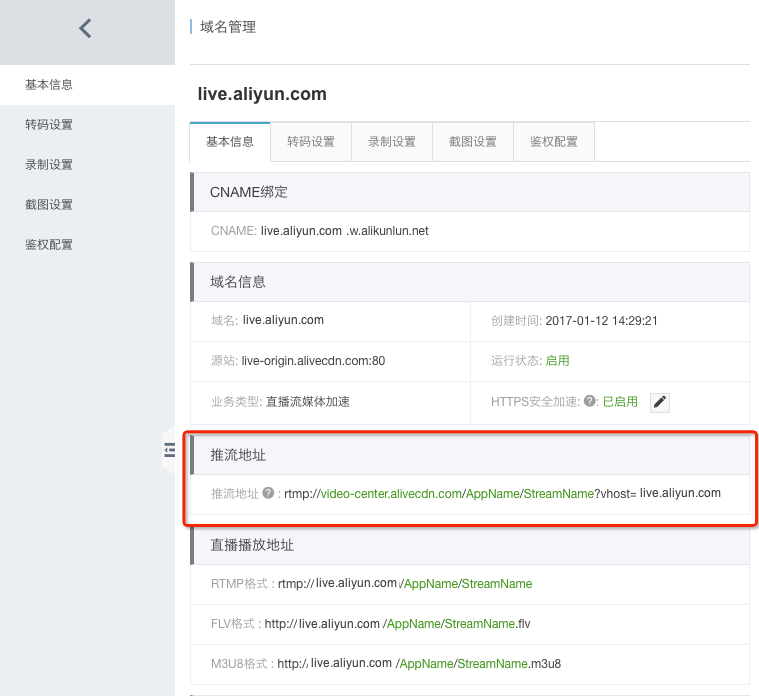Click the CNAME value w.alikunlun.net

tap(344, 231)
